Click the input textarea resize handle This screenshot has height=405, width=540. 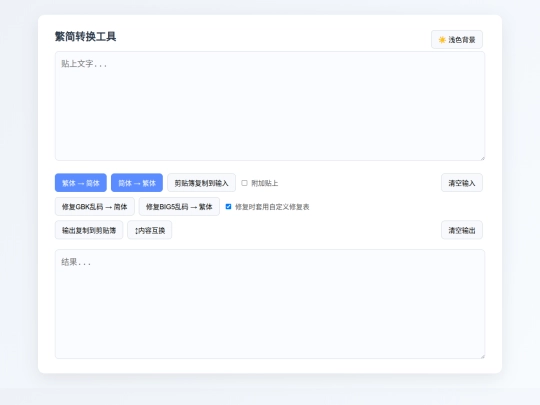pos(482,158)
